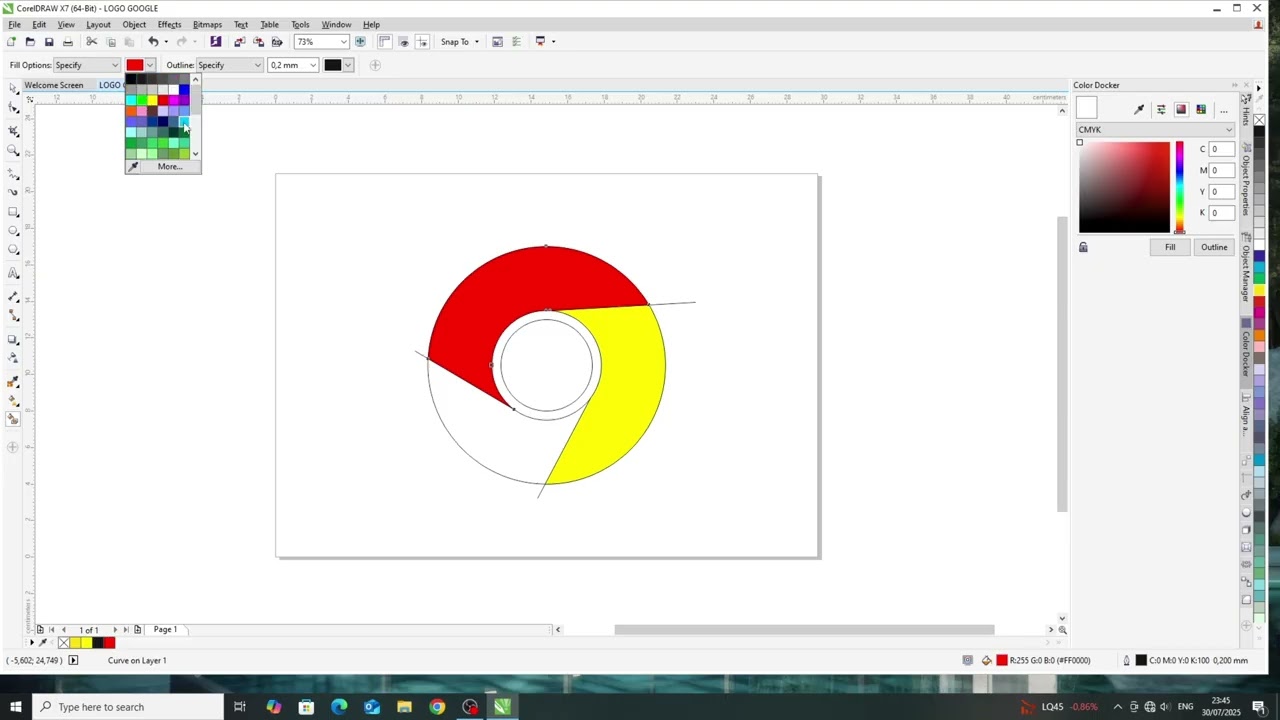Click the Fill button in Color Docker
Image resolution: width=1280 pixels, height=720 pixels.
pyautogui.click(x=1170, y=247)
